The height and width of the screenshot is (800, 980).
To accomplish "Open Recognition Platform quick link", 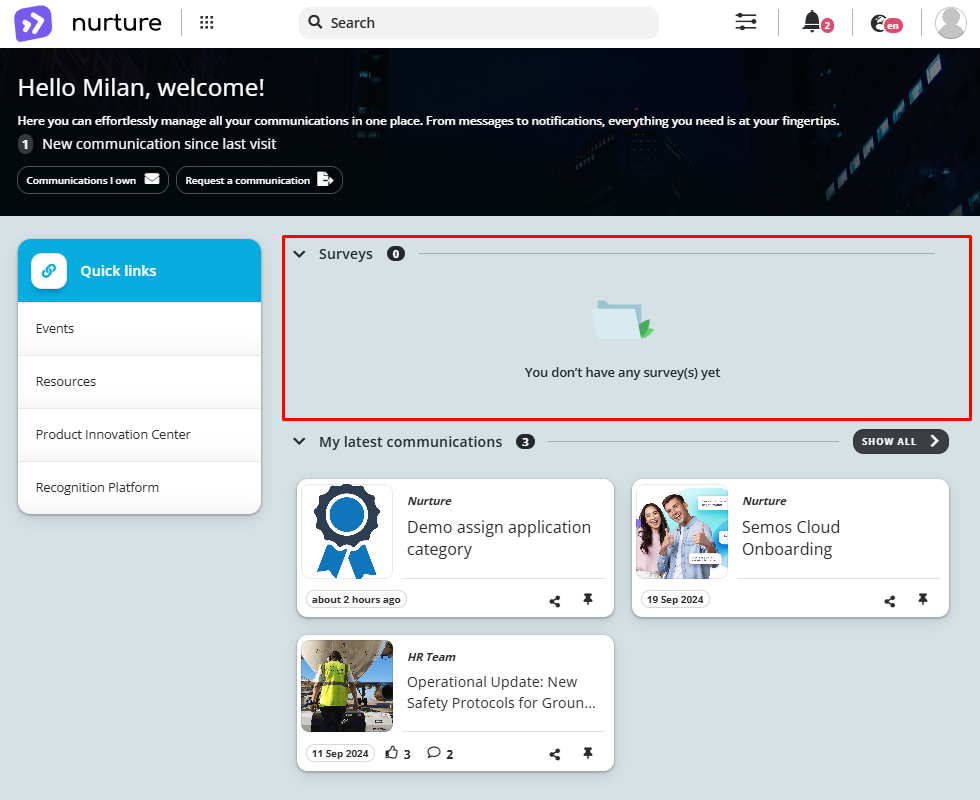I will click(139, 488).
